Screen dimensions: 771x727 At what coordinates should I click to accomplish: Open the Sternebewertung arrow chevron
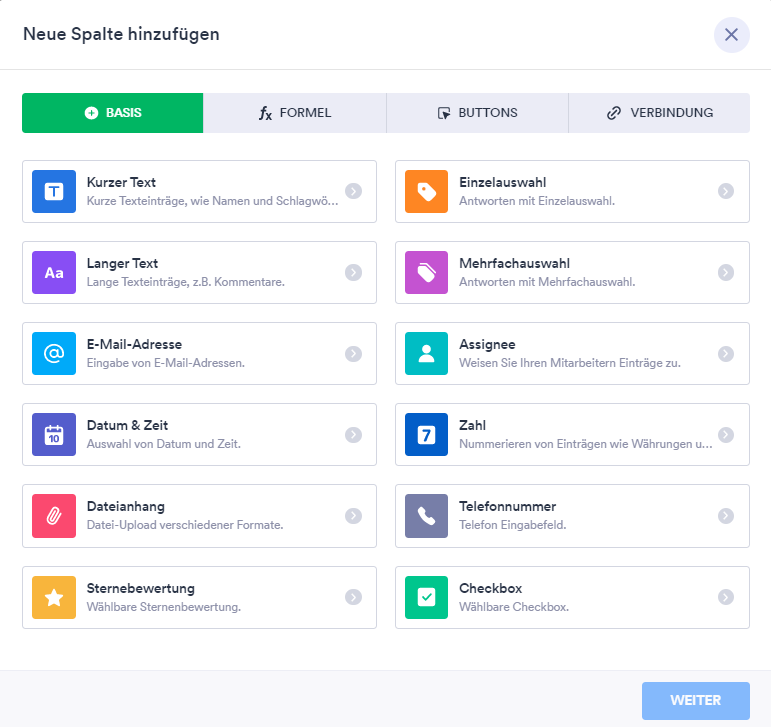(x=353, y=597)
